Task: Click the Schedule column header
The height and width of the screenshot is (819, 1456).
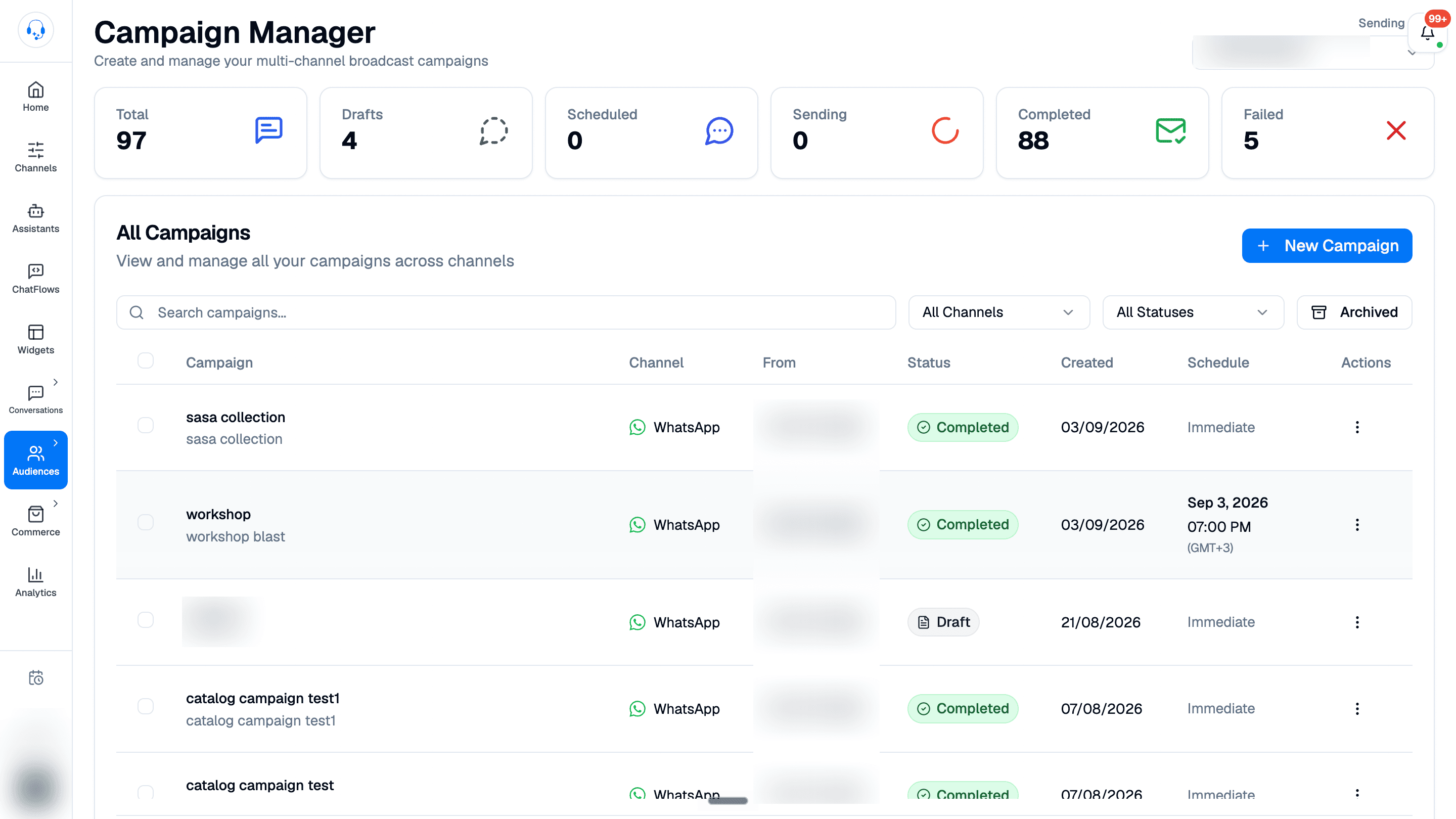Action: (1218, 362)
